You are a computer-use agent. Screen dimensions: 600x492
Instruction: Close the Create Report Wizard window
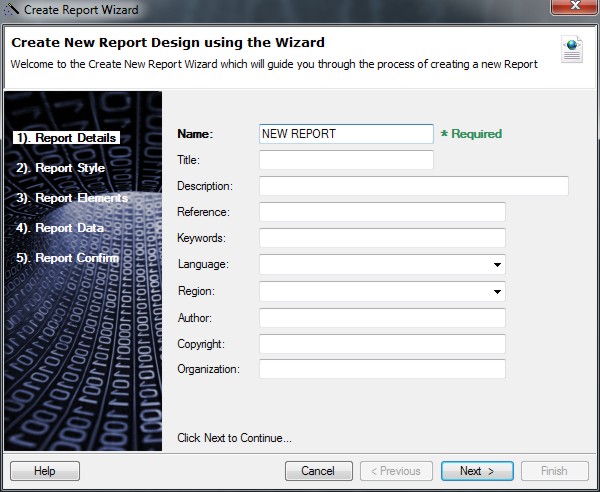pyautogui.click(x=573, y=9)
